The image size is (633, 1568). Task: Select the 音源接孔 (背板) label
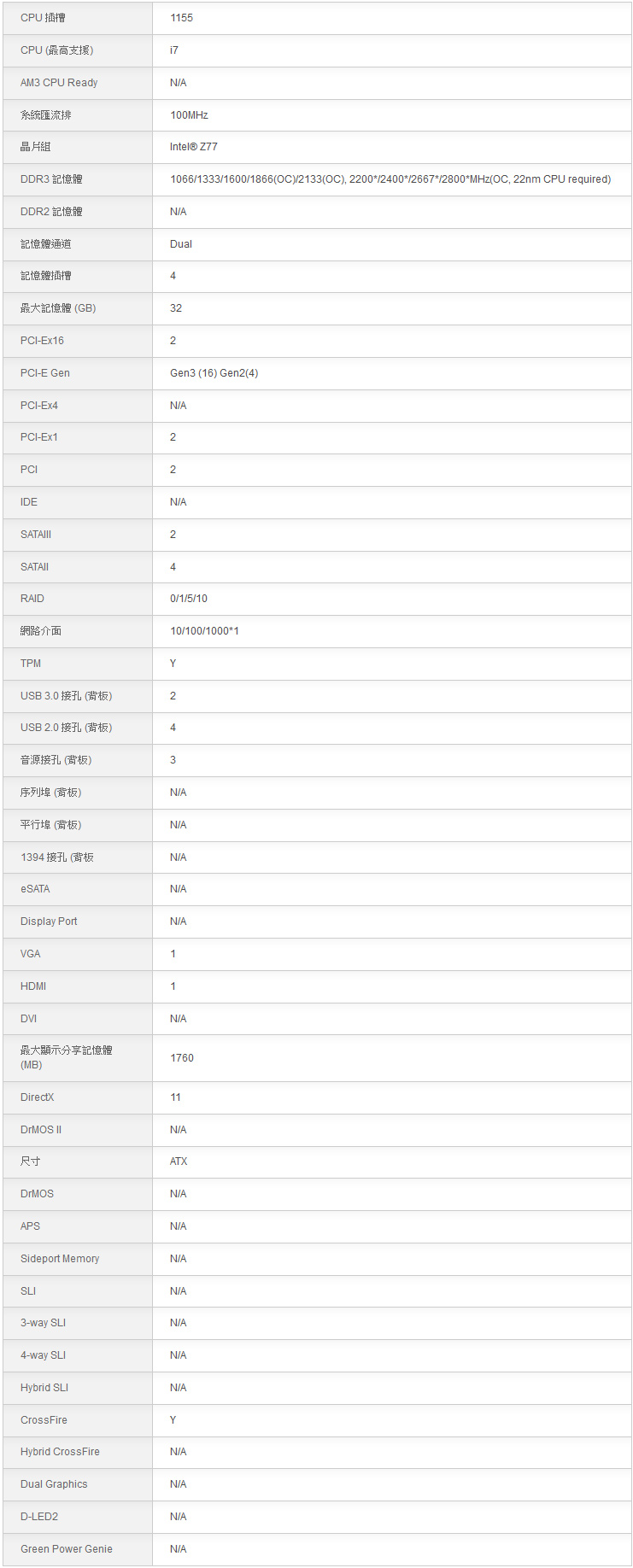point(56,760)
